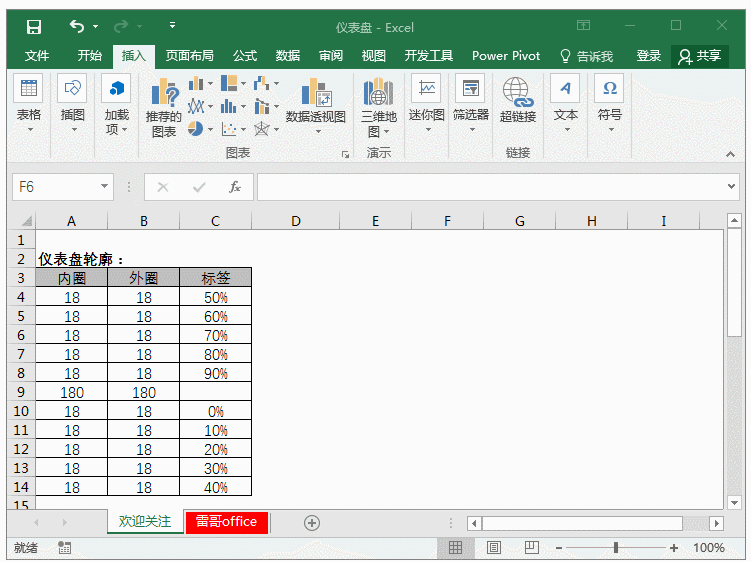
Task: Insert a waterfall or stock chart icon
Action: click(x=261, y=83)
